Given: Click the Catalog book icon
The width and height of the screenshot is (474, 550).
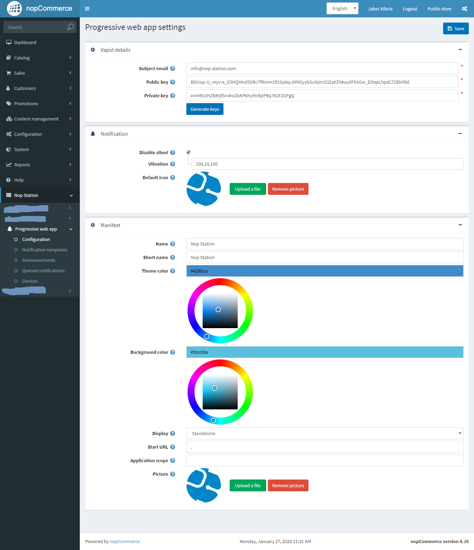Looking at the screenshot, I should click(9, 58).
